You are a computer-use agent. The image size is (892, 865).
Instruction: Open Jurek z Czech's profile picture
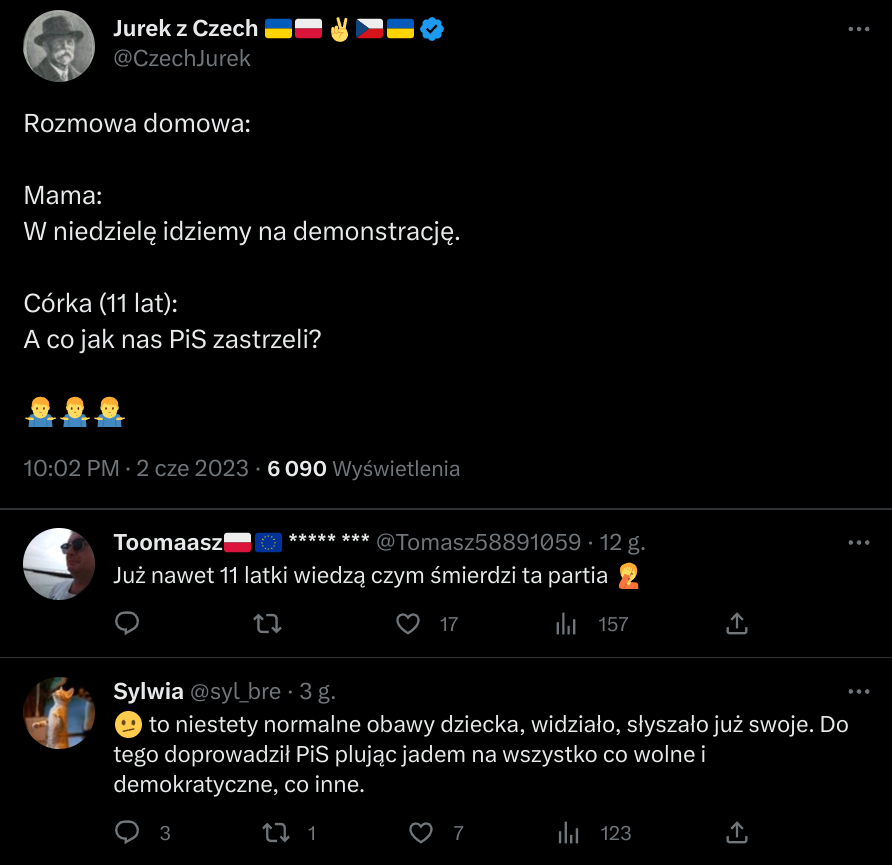[58, 45]
